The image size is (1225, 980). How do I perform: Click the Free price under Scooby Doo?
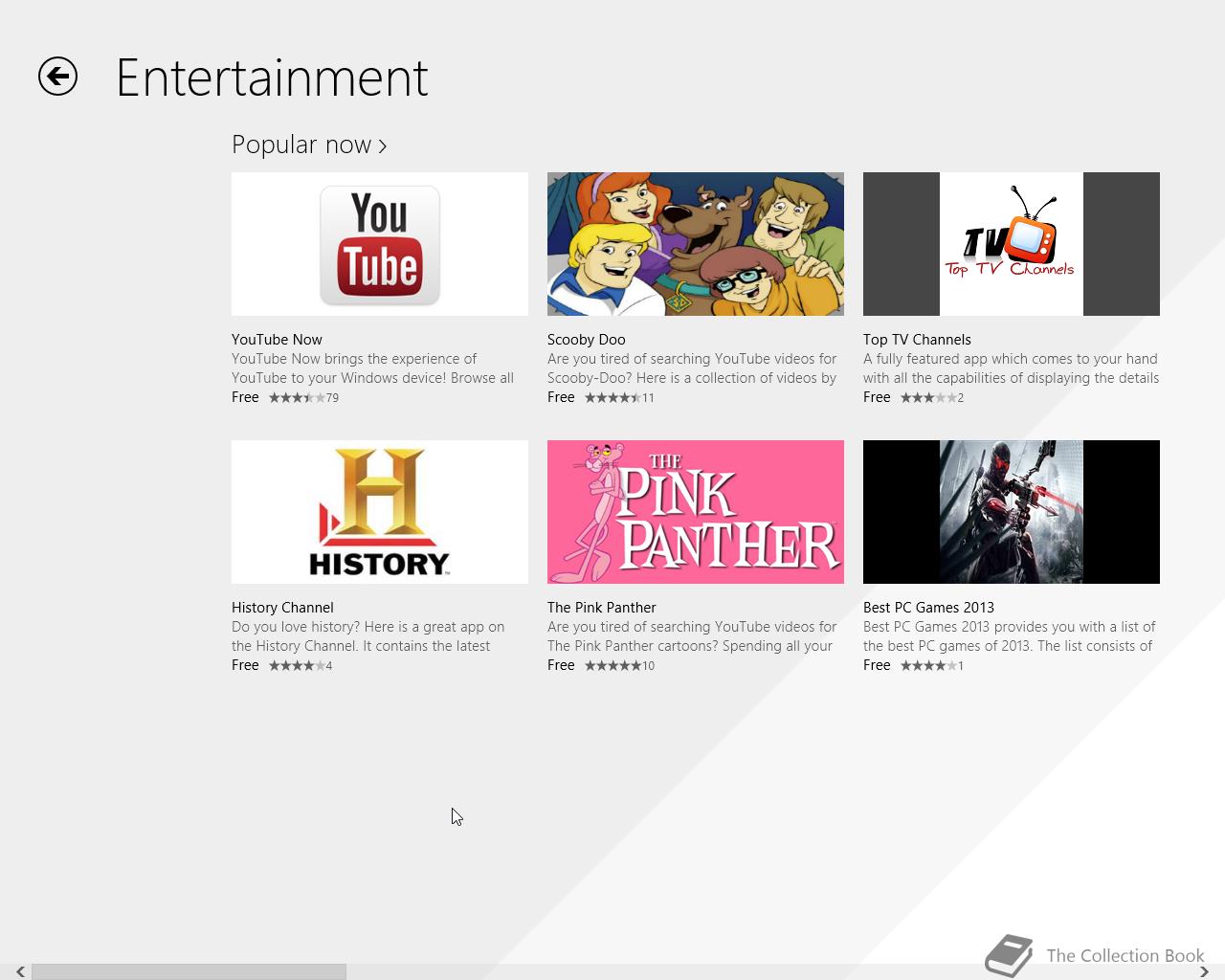coord(561,397)
